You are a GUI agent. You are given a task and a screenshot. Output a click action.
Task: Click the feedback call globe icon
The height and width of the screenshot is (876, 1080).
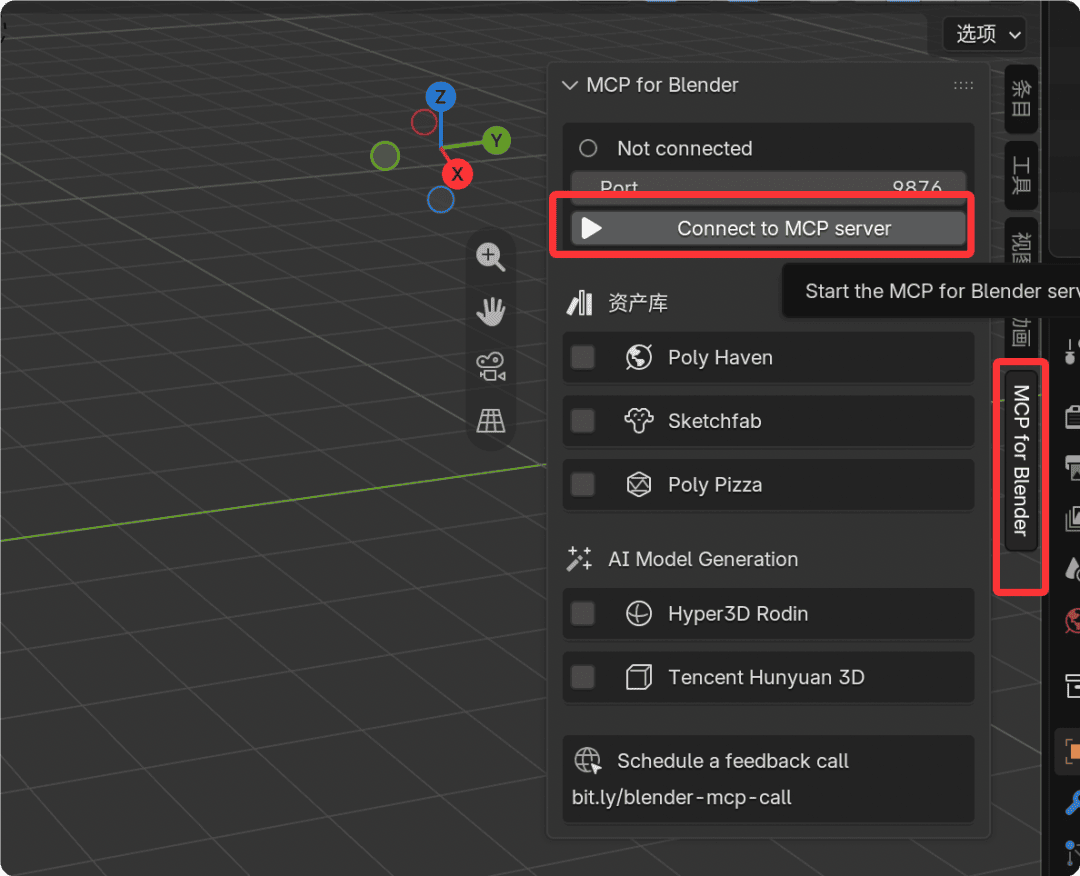tap(588, 761)
